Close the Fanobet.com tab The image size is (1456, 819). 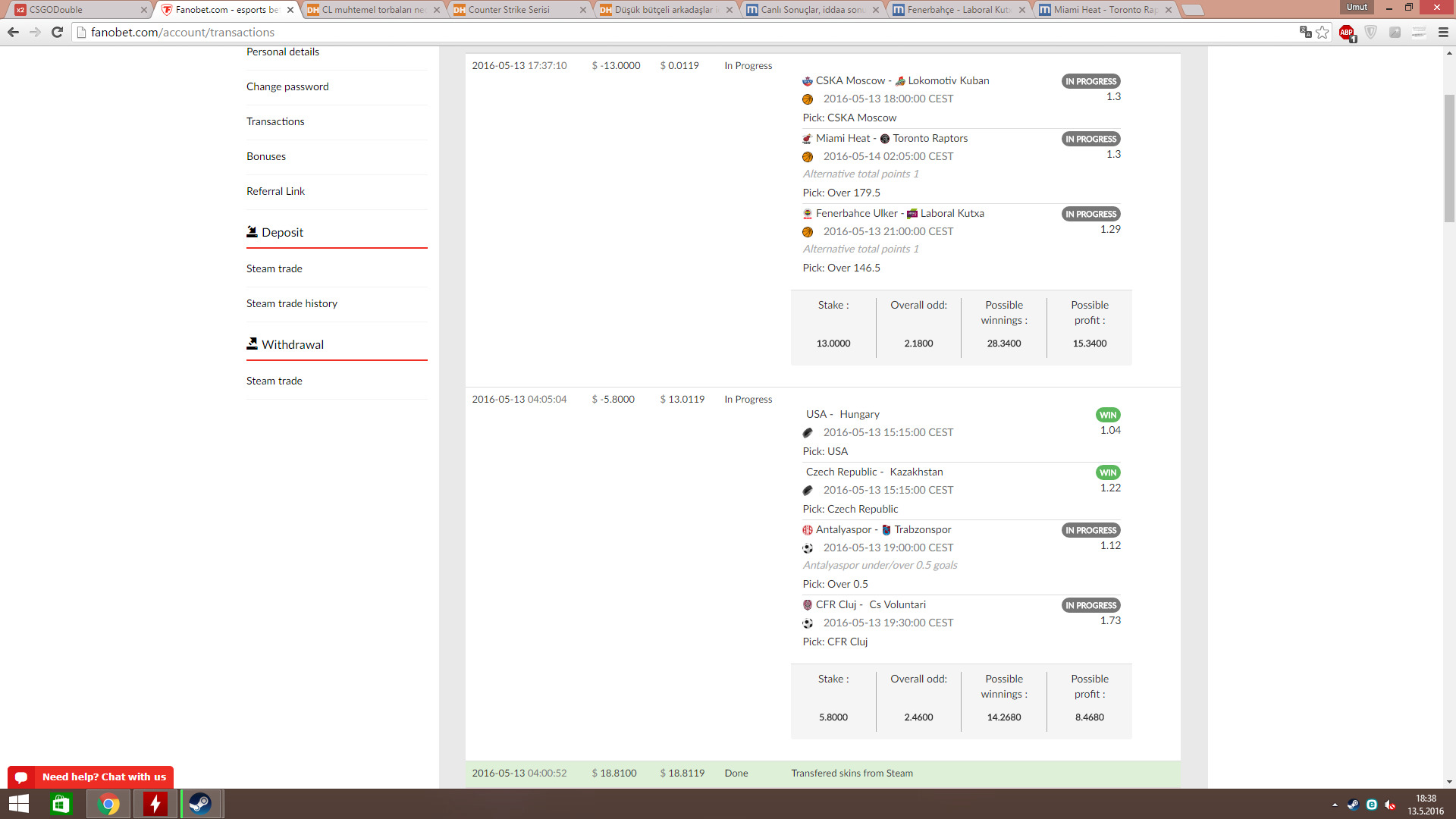pyautogui.click(x=290, y=10)
